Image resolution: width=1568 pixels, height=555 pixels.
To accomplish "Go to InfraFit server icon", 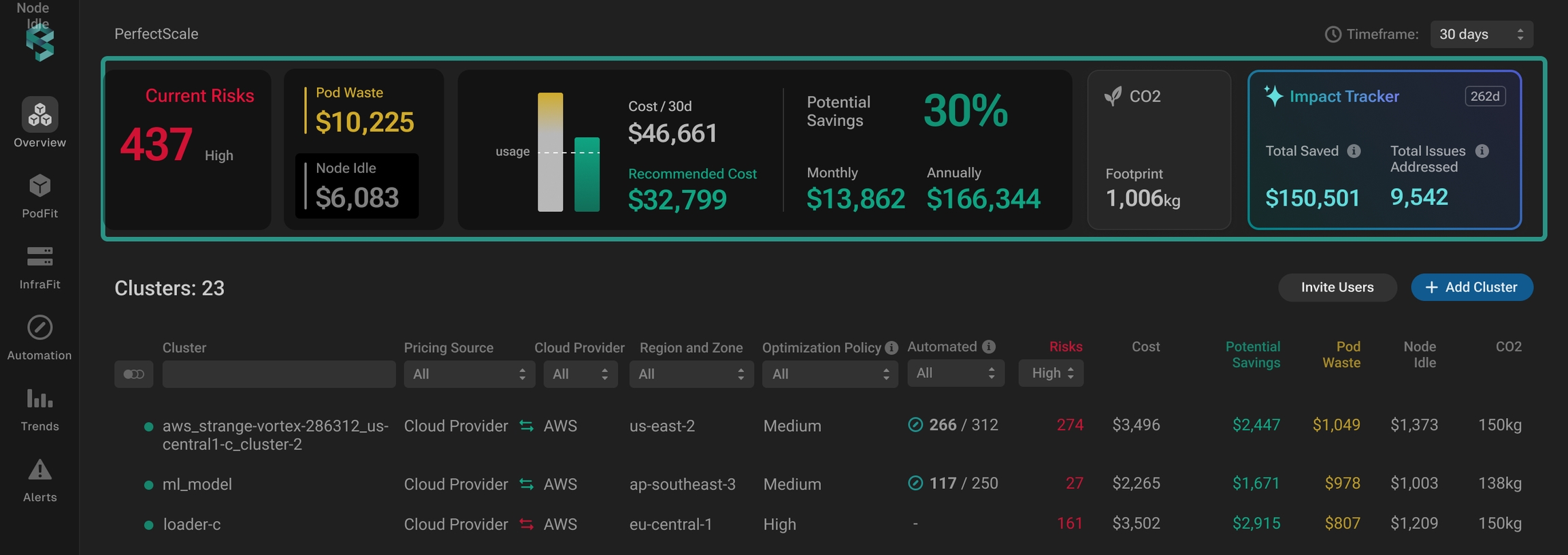I will [39, 257].
